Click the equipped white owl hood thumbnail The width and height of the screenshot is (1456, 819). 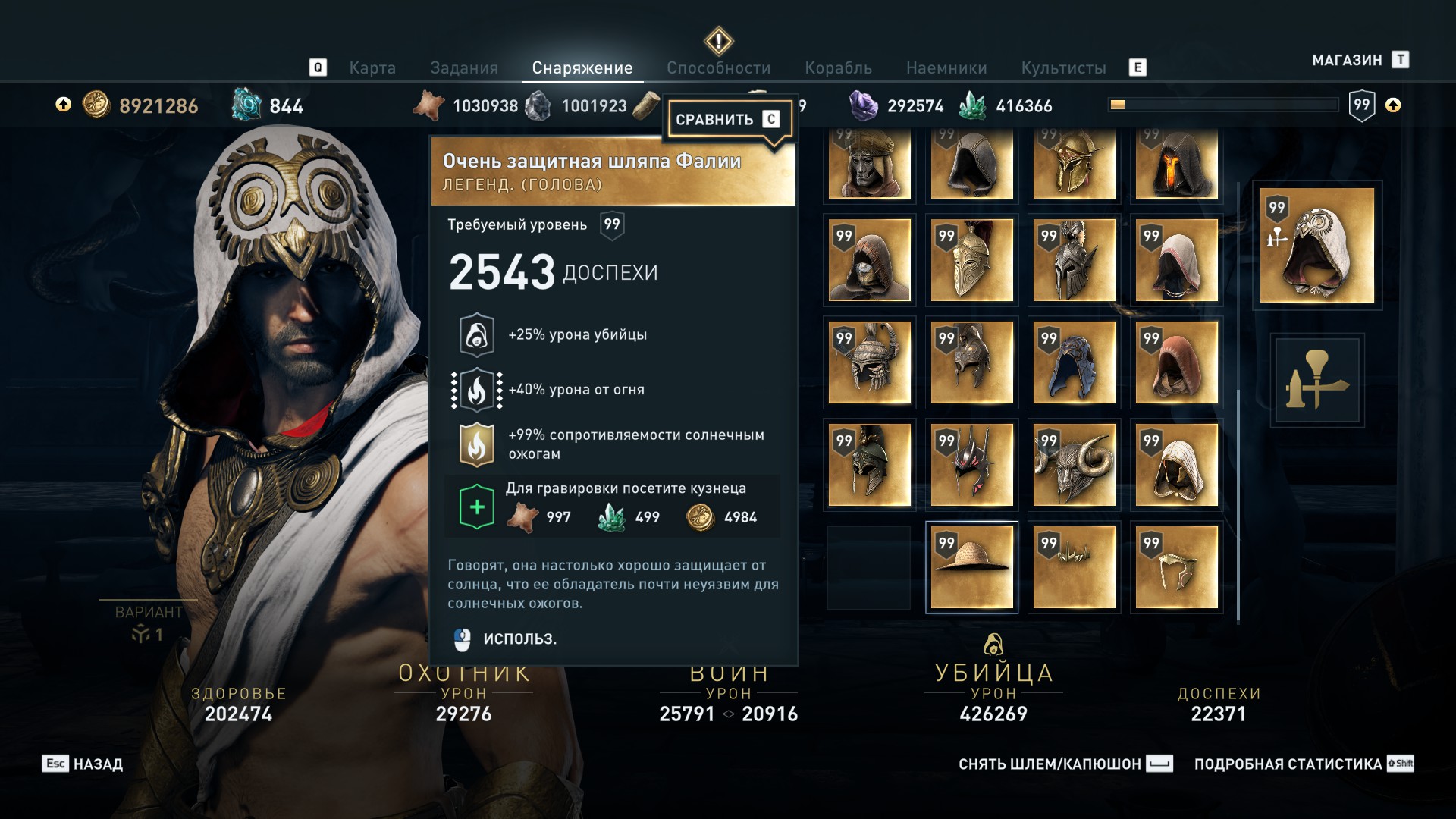(x=1317, y=246)
